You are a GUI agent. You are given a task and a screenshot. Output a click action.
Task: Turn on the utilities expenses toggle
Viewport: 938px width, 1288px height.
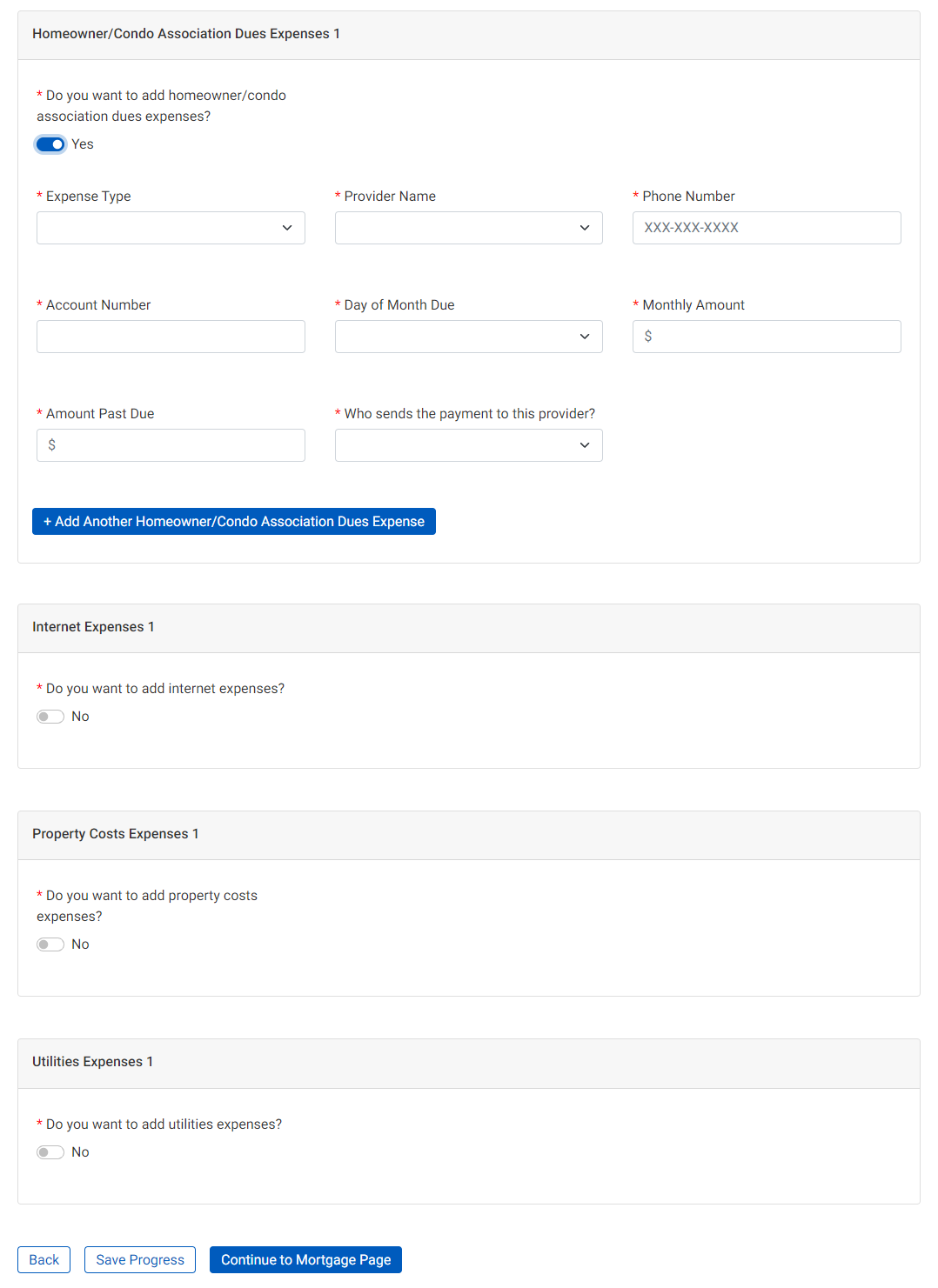point(50,1152)
